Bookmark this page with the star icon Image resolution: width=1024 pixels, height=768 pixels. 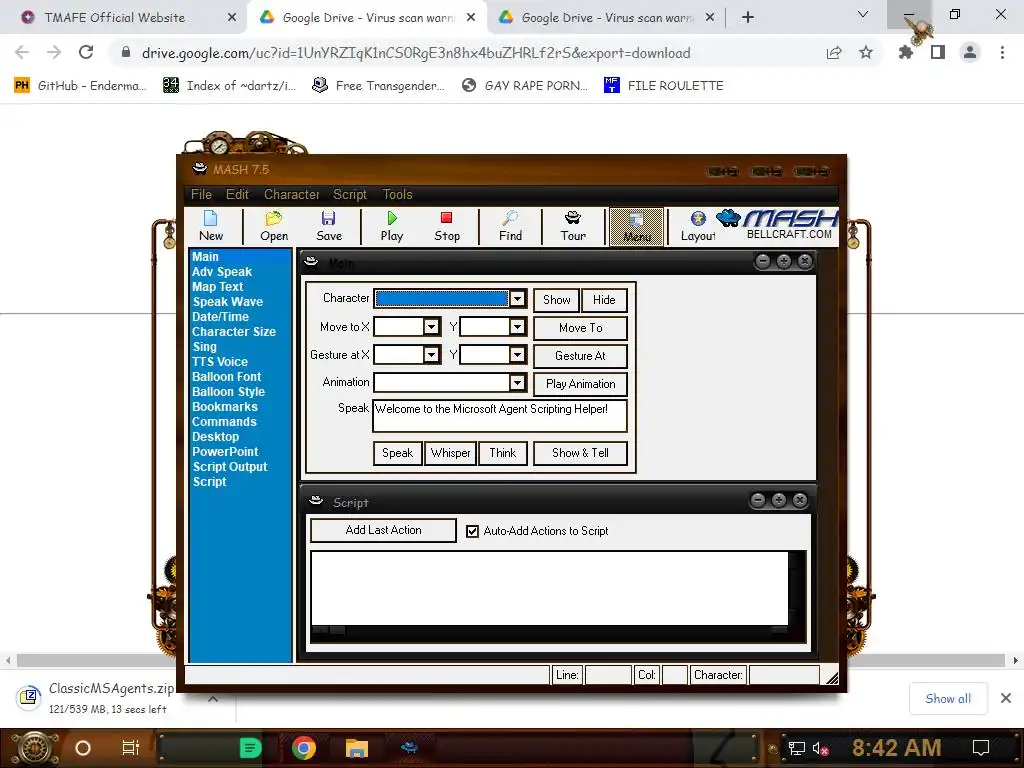[x=865, y=52]
